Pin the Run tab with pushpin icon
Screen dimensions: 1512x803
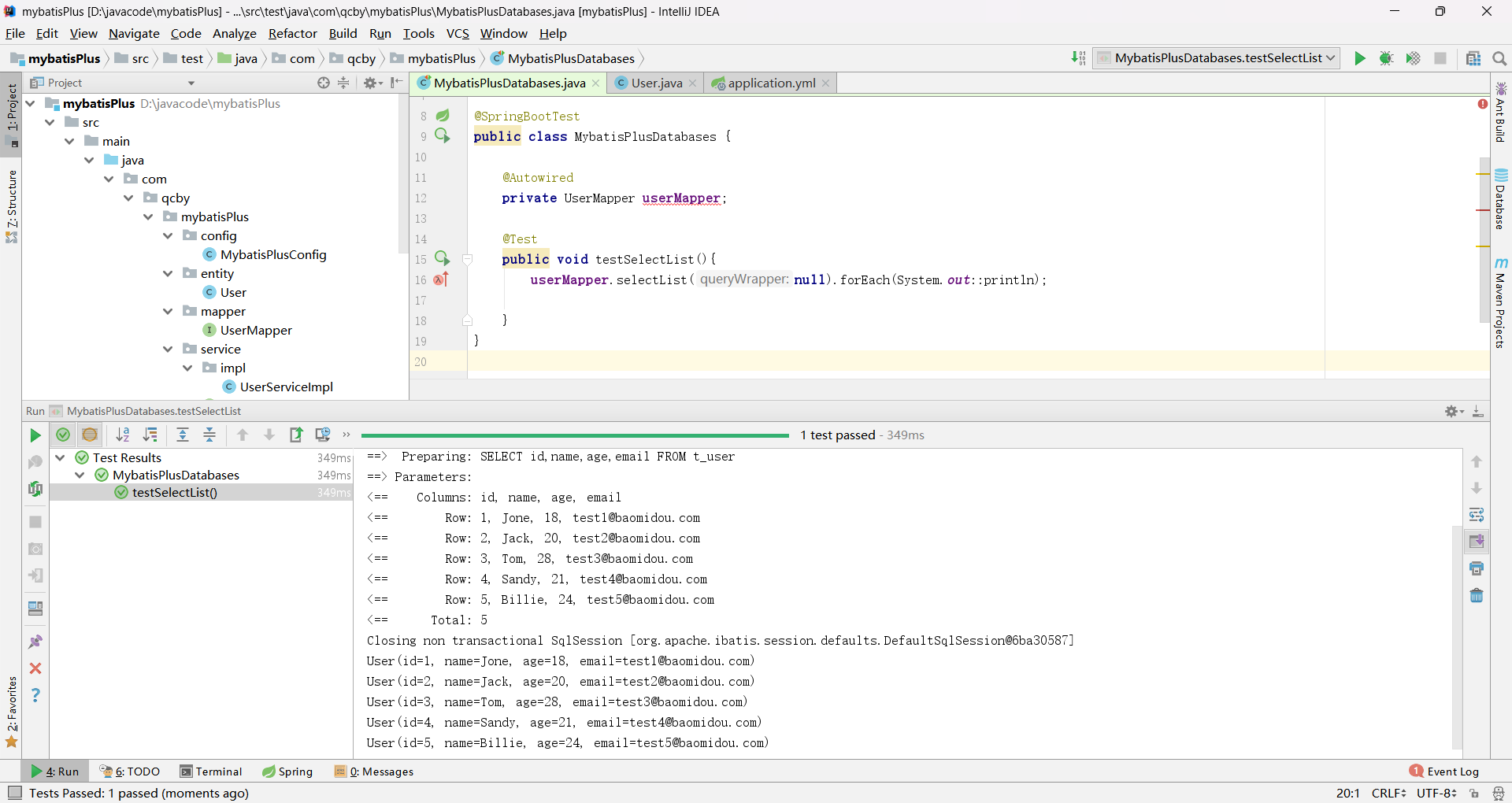coord(35,642)
